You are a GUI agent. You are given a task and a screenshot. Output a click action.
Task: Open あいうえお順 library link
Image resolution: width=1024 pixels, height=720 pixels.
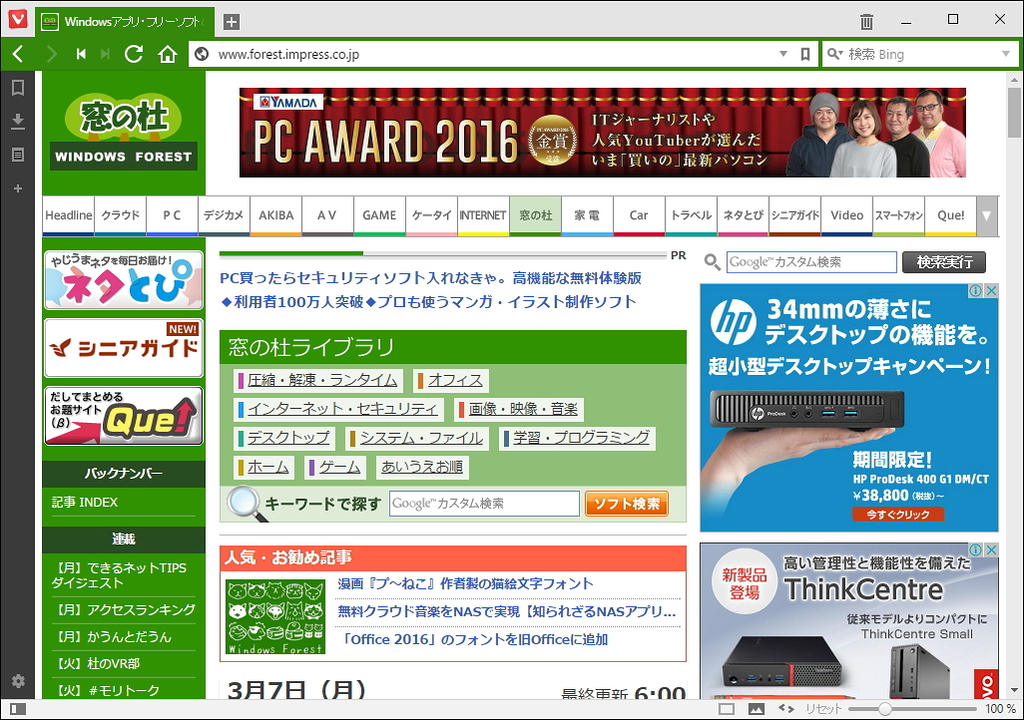(x=422, y=467)
